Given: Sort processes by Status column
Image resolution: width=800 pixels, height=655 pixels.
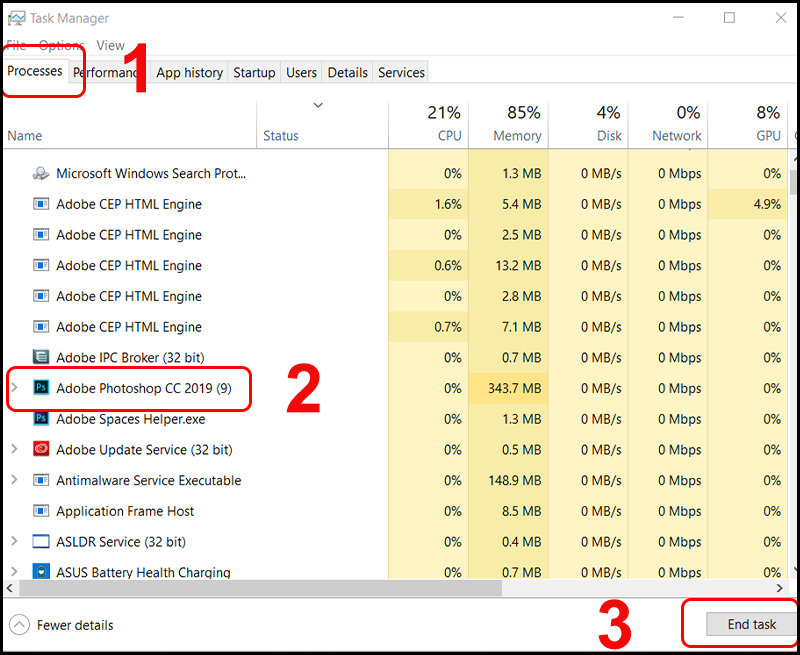Looking at the screenshot, I should 322,125.
